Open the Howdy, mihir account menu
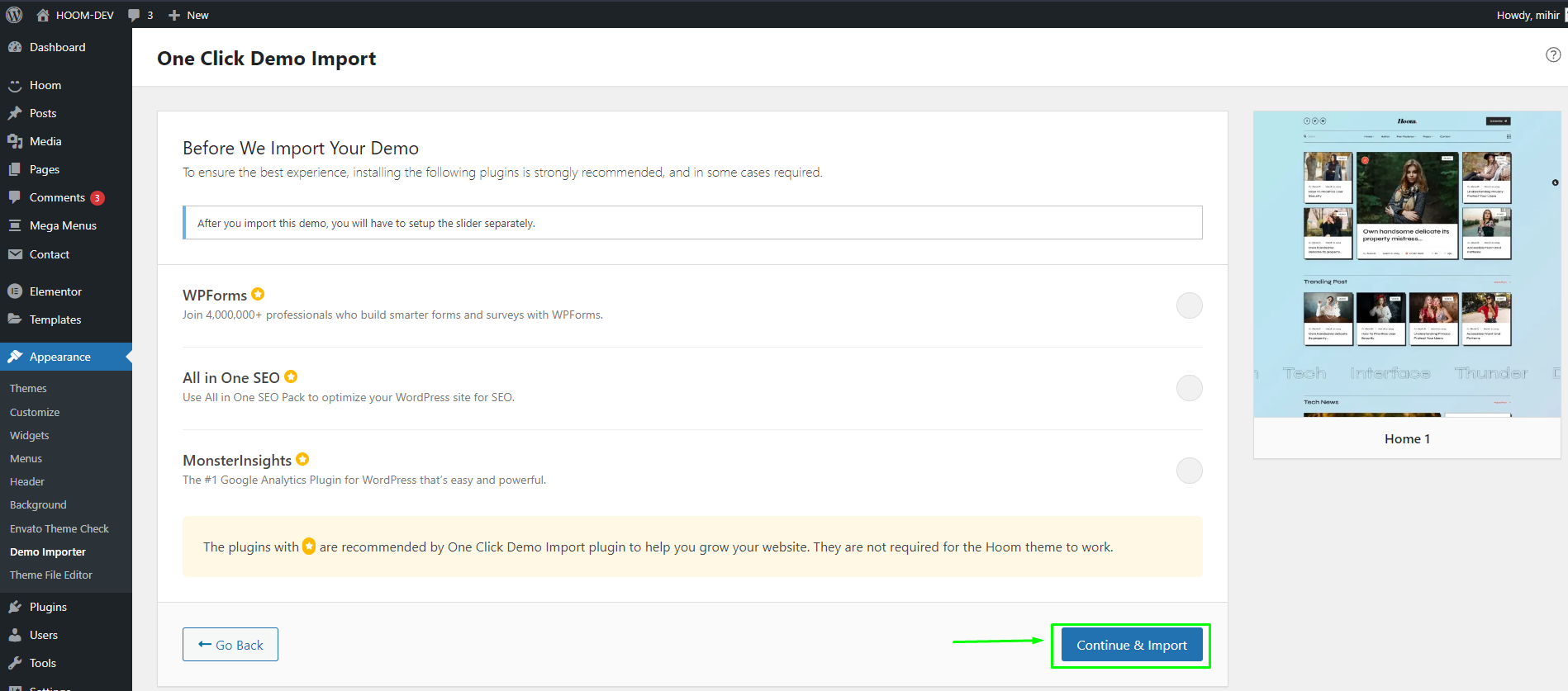 coord(1528,15)
